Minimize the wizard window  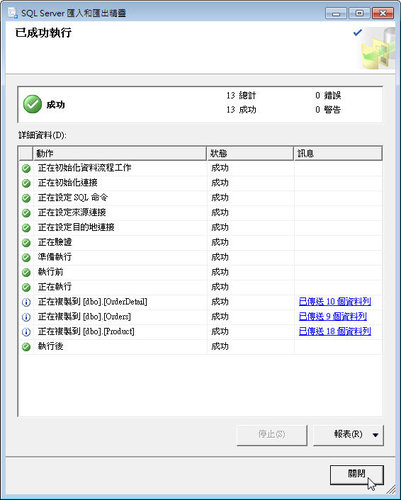point(336,13)
